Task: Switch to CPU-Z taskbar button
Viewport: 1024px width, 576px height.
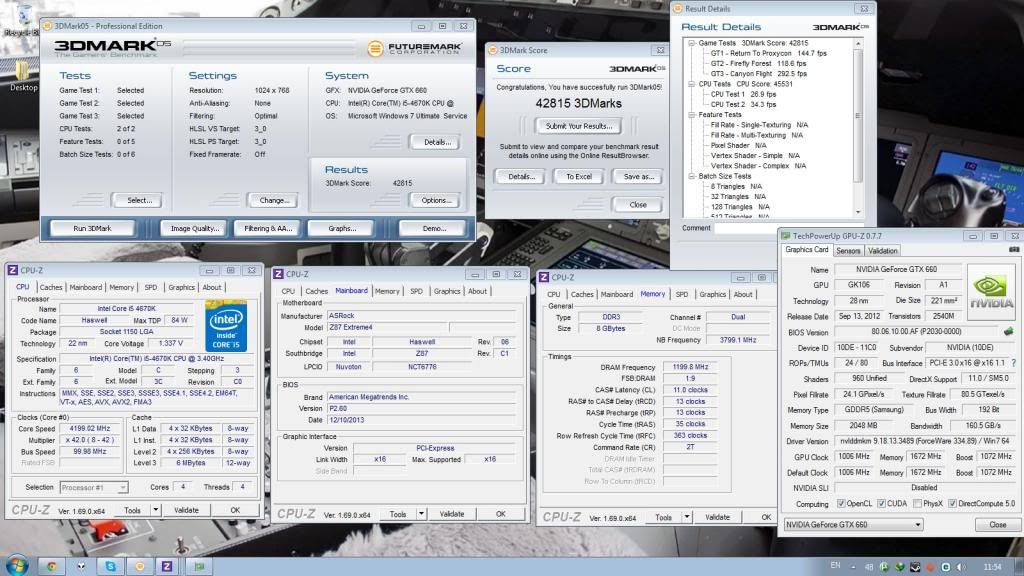Action: [x=167, y=566]
